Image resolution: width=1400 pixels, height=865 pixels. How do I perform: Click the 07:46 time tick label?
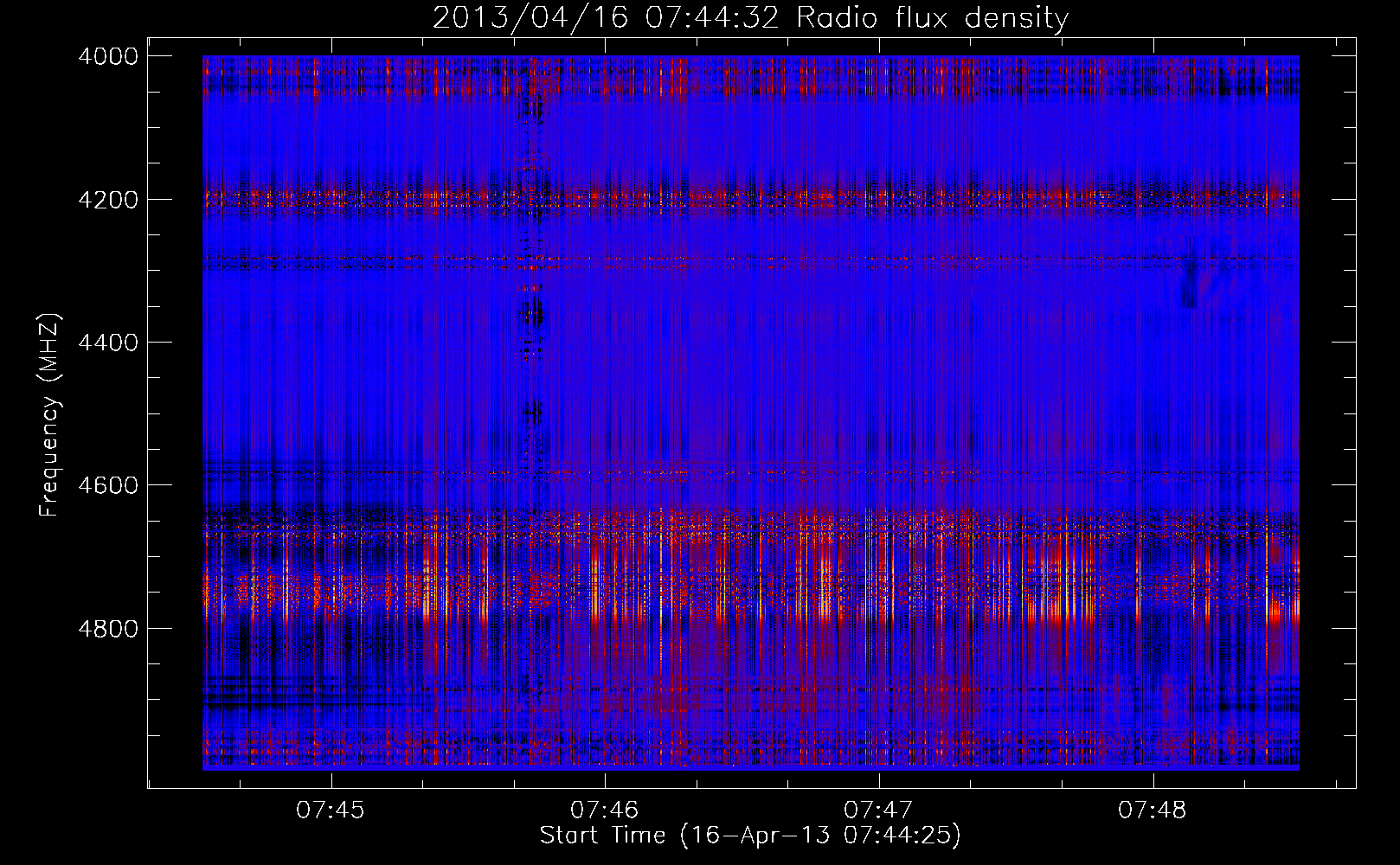tap(604, 811)
